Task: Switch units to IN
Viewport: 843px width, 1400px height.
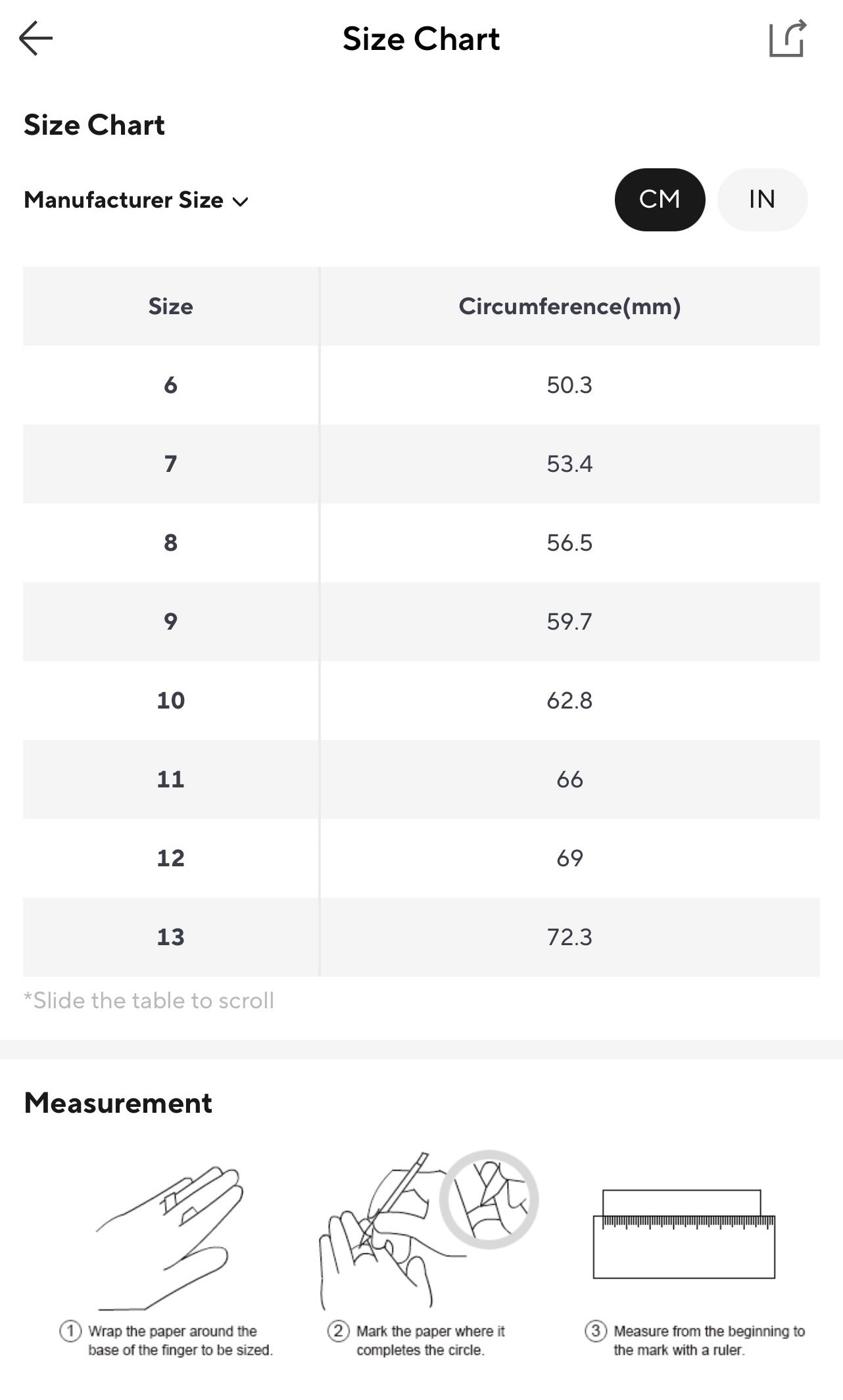Action: pyautogui.click(x=761, y=200)
